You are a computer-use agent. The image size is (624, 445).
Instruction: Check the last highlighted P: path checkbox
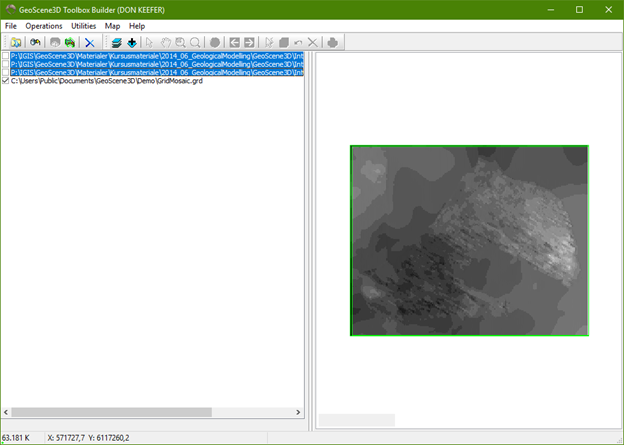tap(6, 72)
